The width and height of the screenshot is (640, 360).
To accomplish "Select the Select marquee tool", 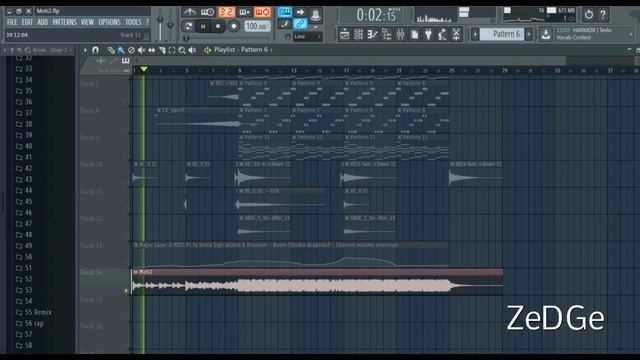I will [x=172, y=50].
